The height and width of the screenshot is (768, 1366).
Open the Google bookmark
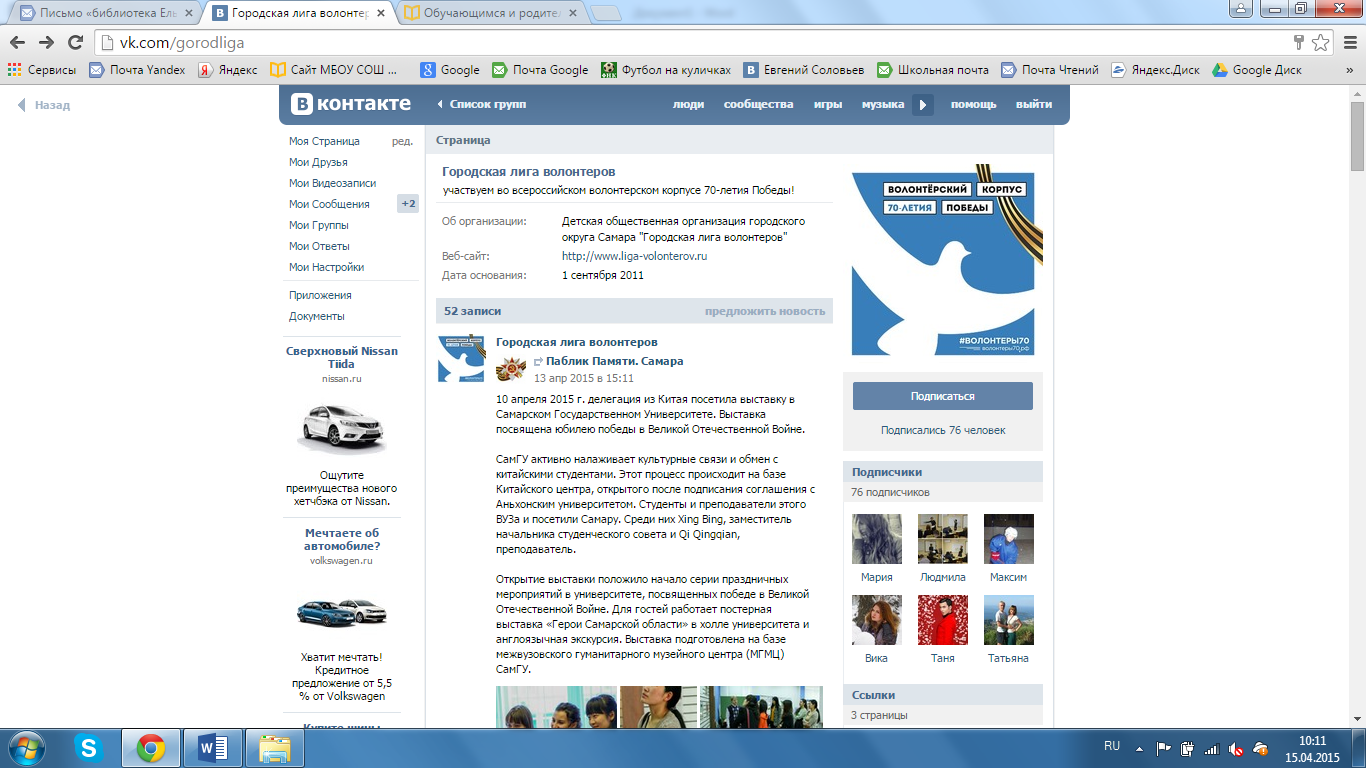pos(450,70)
